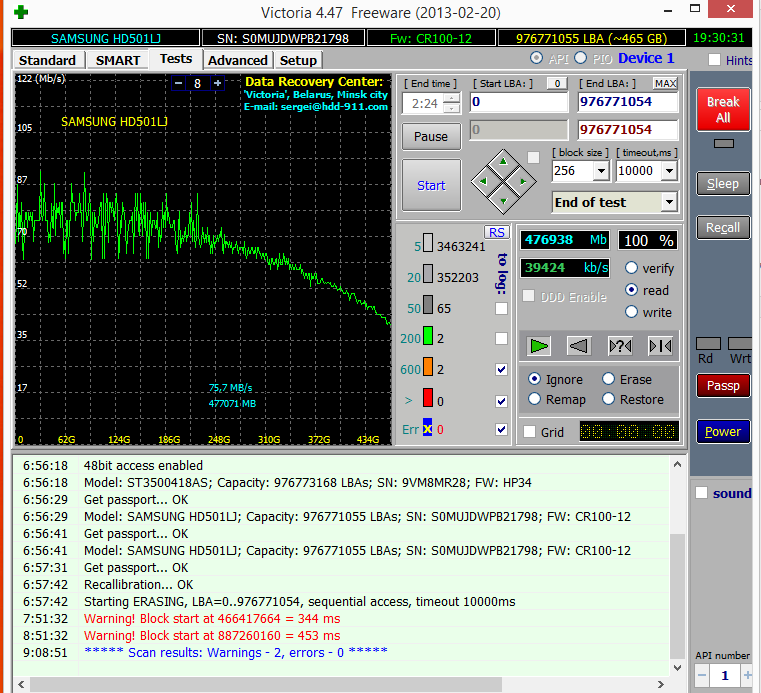Click the Start LBA input field

coord(518,102)
